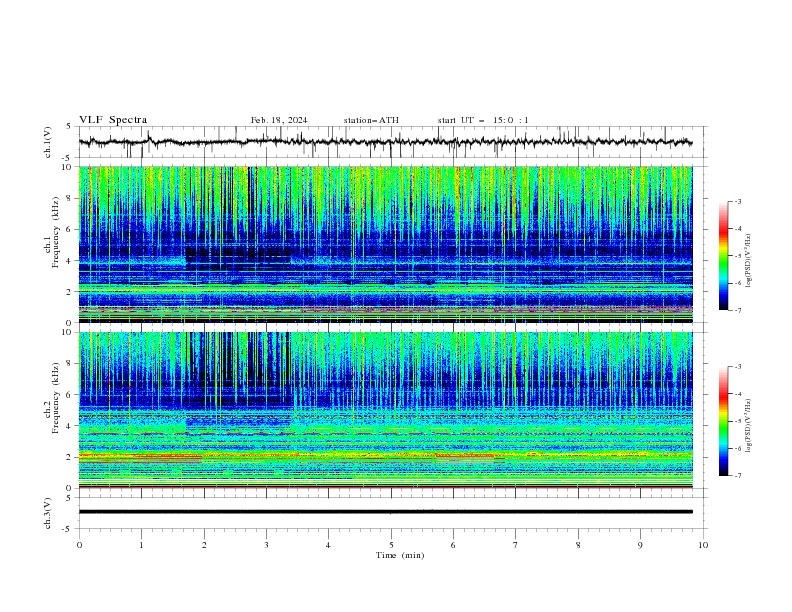This screenshot has width=792, height=612.
Task: Click time axis tick label "10"
Action: click(703, 545)
